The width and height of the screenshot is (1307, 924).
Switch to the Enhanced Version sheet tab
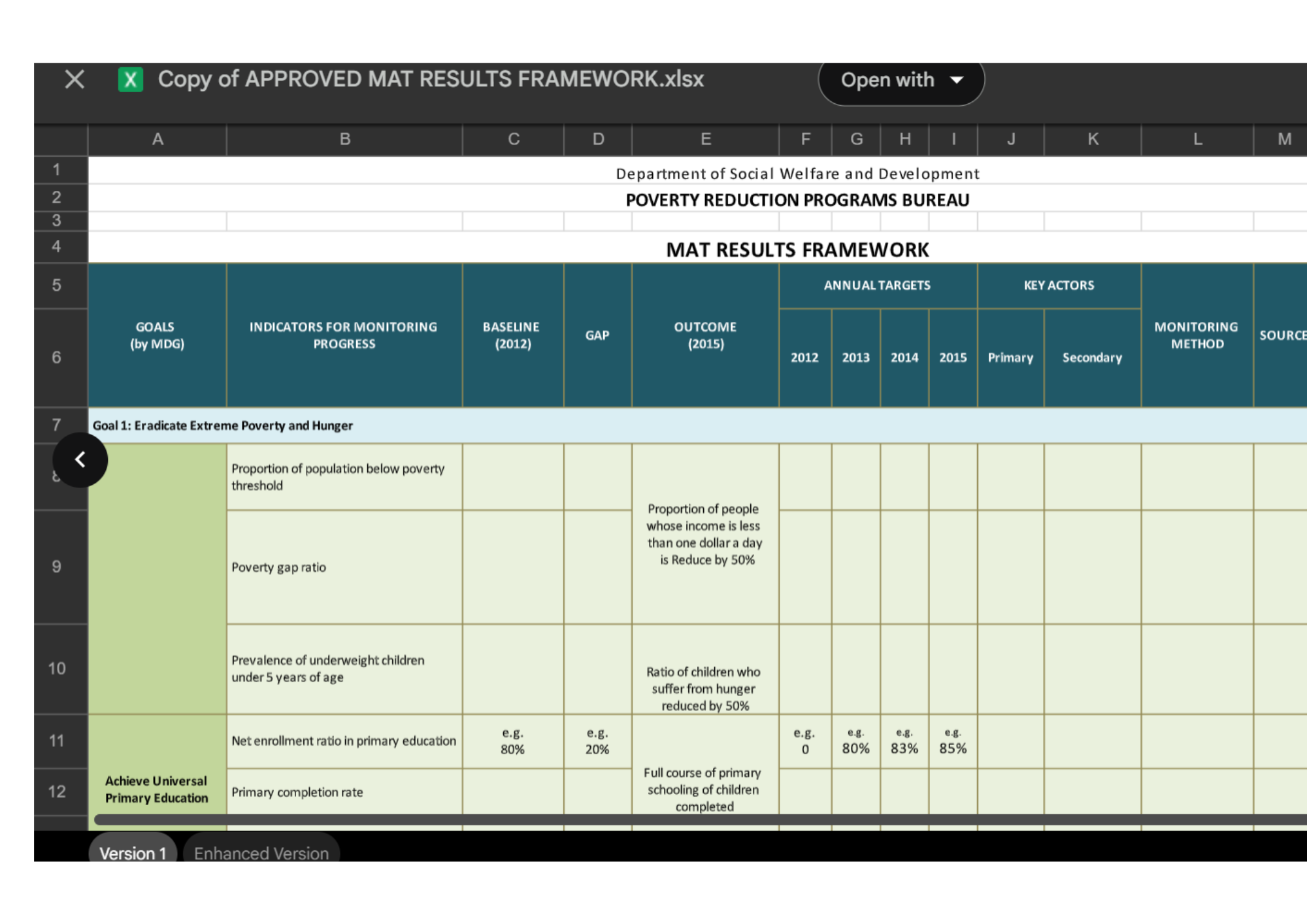point(261,852)
